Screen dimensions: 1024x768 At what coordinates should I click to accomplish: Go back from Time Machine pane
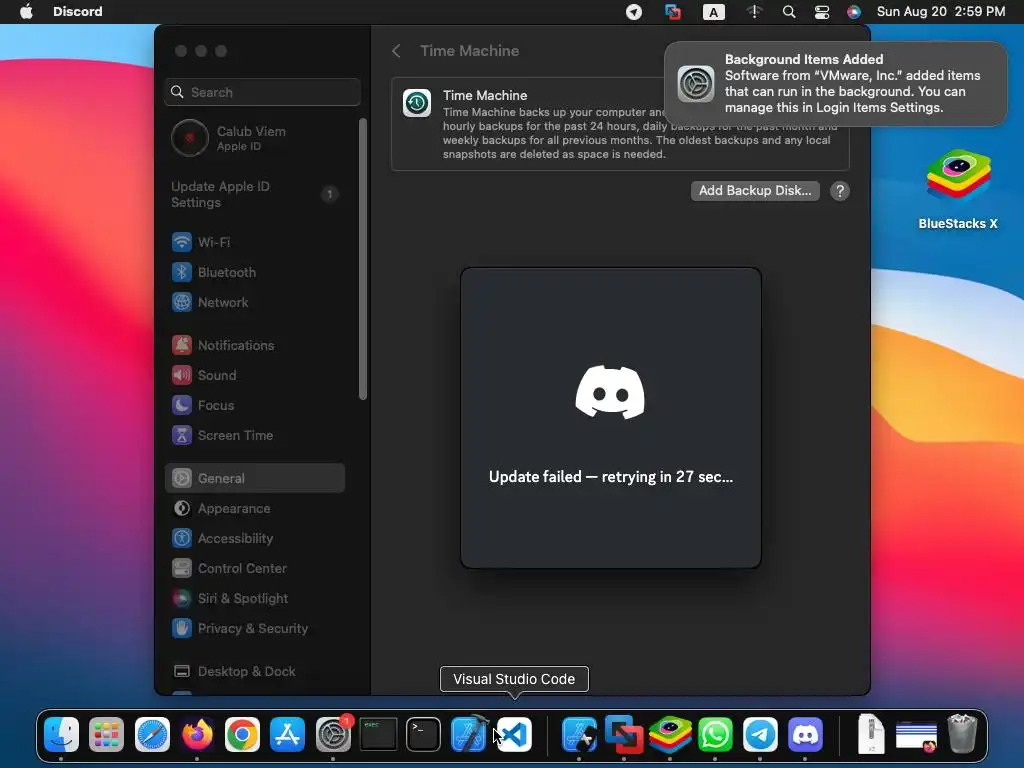(x=396, y=51)
